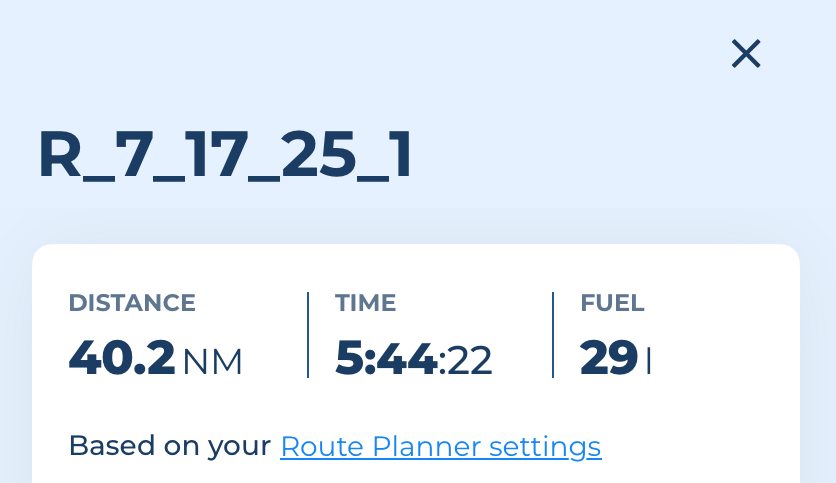The image size is (836, 483).
Task: Click the NM distance unit
Action: 213,362
